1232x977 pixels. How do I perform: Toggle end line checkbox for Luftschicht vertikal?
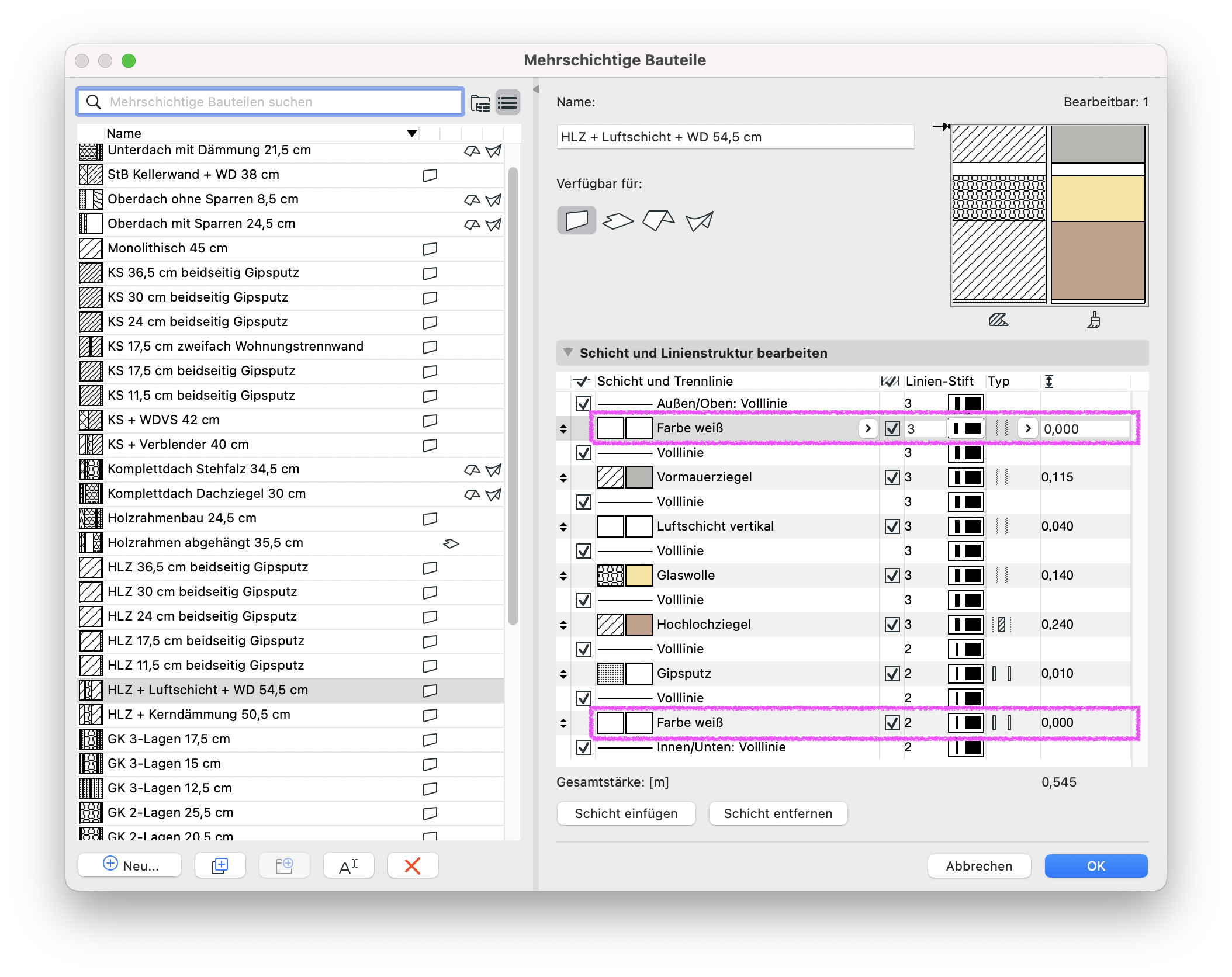click(x=892, y=526)
